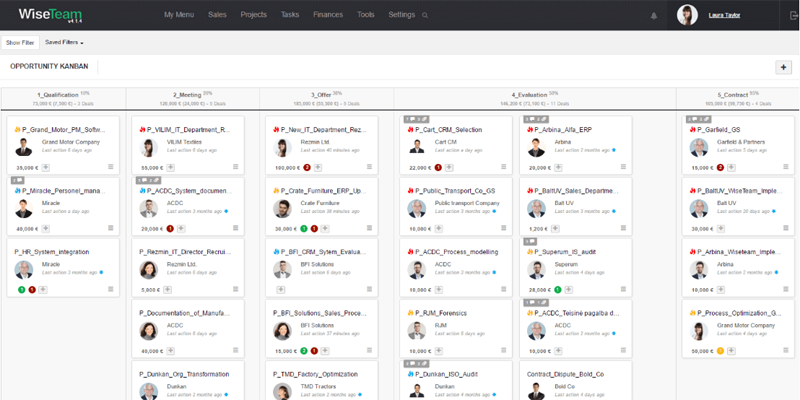Open the Sales menu
Screen dimensions: 800x400
217,15
